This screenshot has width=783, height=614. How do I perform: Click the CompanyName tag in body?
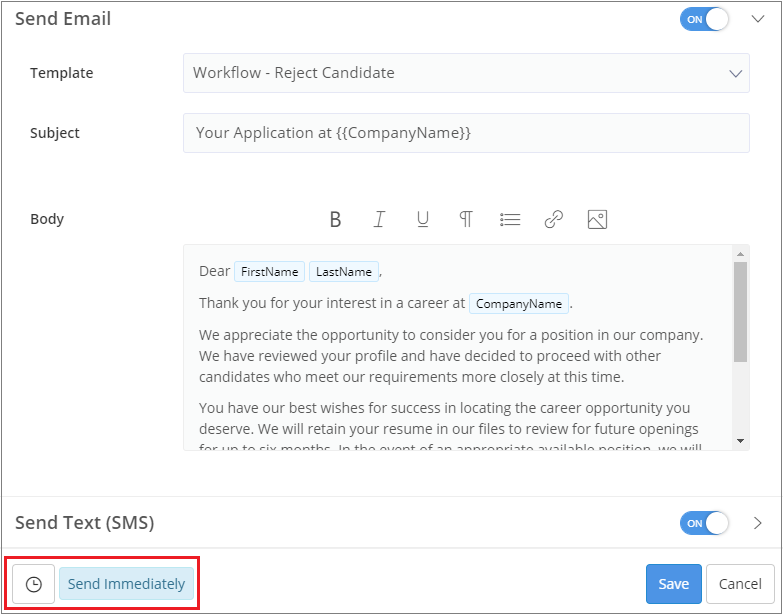(519, 304)
